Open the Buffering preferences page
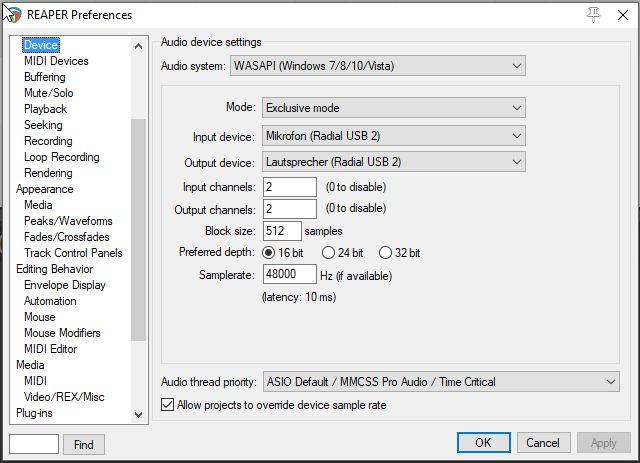The width and height of the screenshot is (640, 463). [x=45, y=77]
